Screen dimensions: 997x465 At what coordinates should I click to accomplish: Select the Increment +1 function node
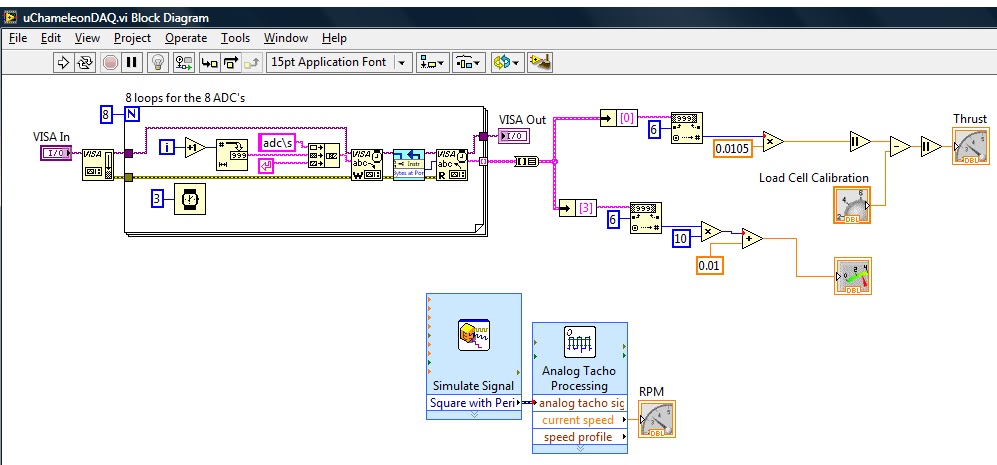pos(195,148)
